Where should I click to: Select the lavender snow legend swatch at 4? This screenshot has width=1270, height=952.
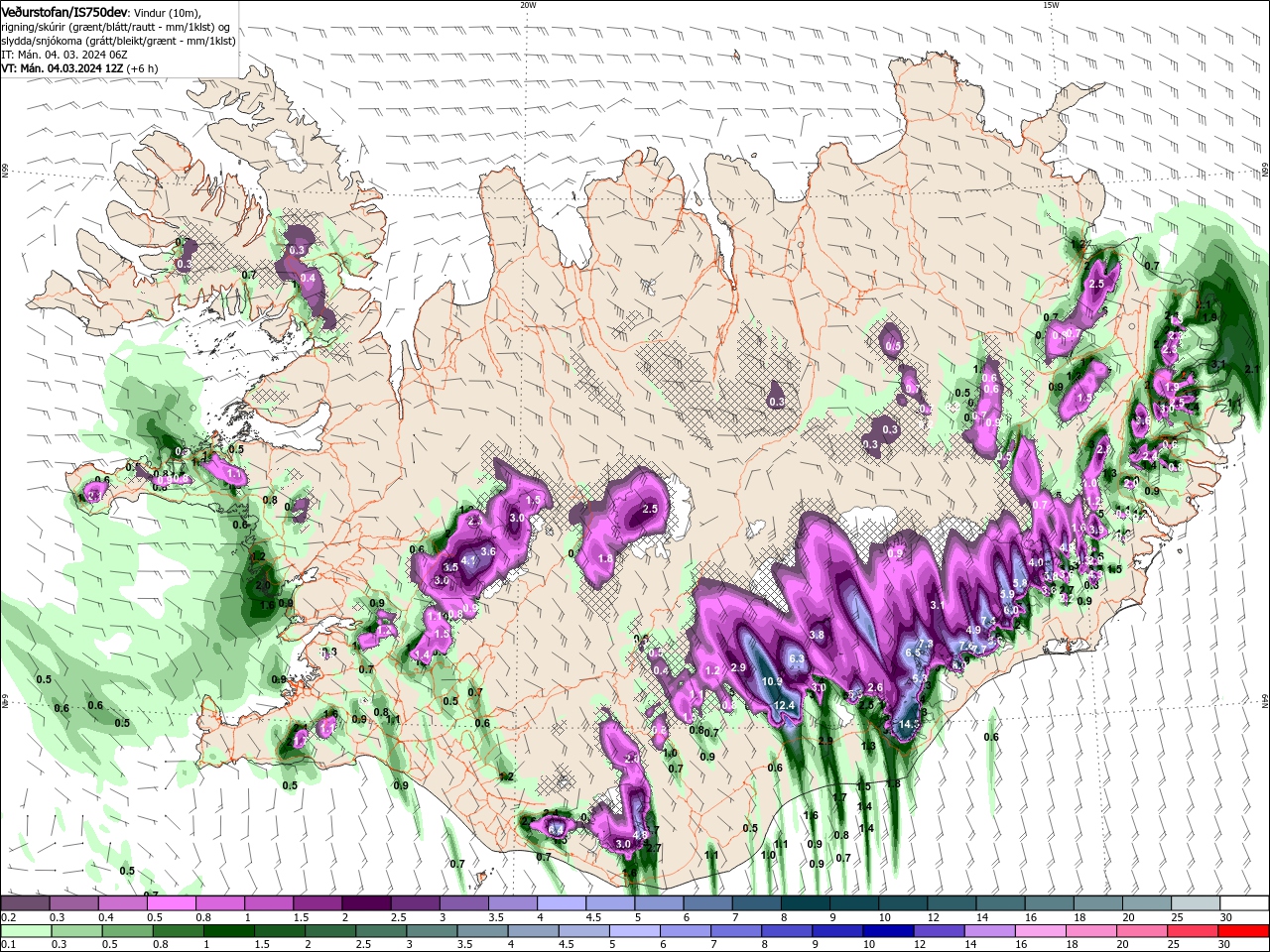(x=561, y=903)
